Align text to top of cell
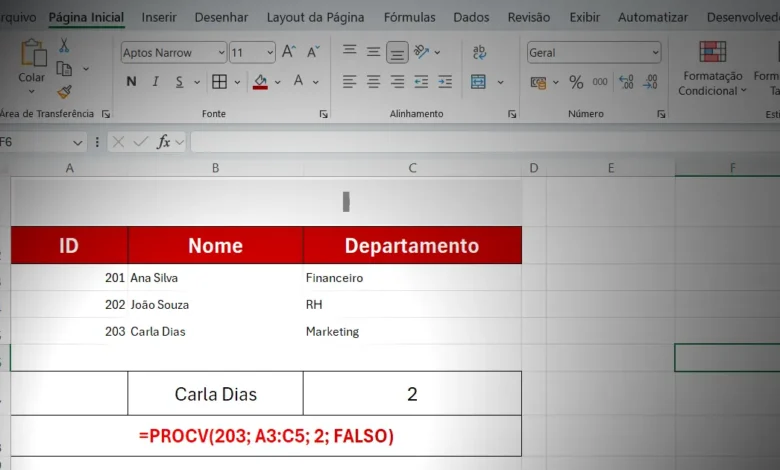This screenshot has height=470, width=780. [x=350, y=50]
